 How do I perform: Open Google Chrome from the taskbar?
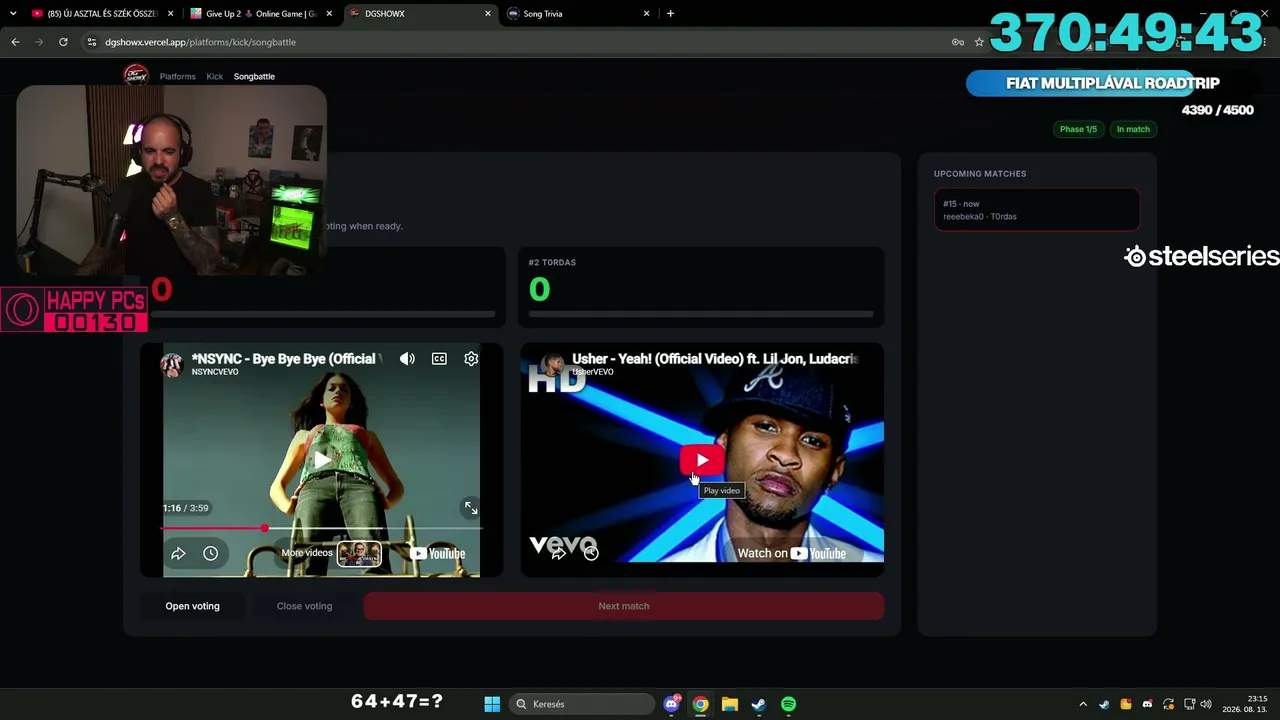pos(701,704)
